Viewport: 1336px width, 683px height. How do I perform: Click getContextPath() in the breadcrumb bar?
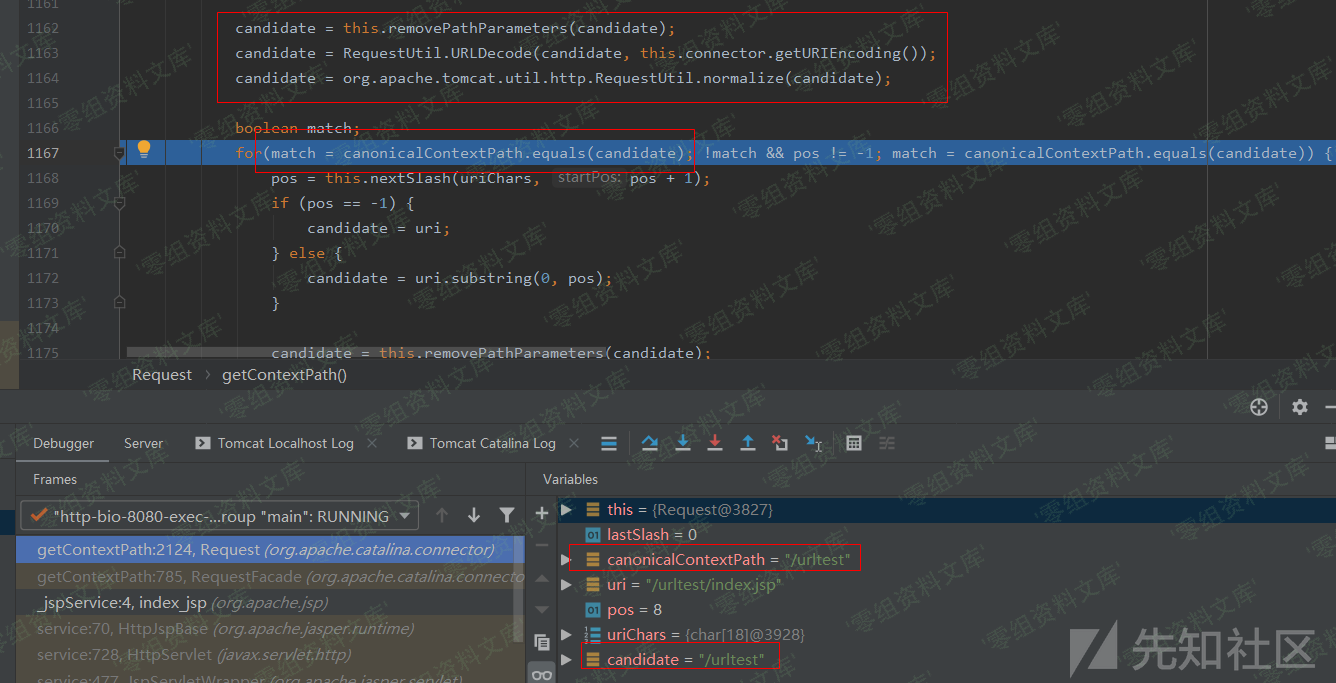coord(284,375)
